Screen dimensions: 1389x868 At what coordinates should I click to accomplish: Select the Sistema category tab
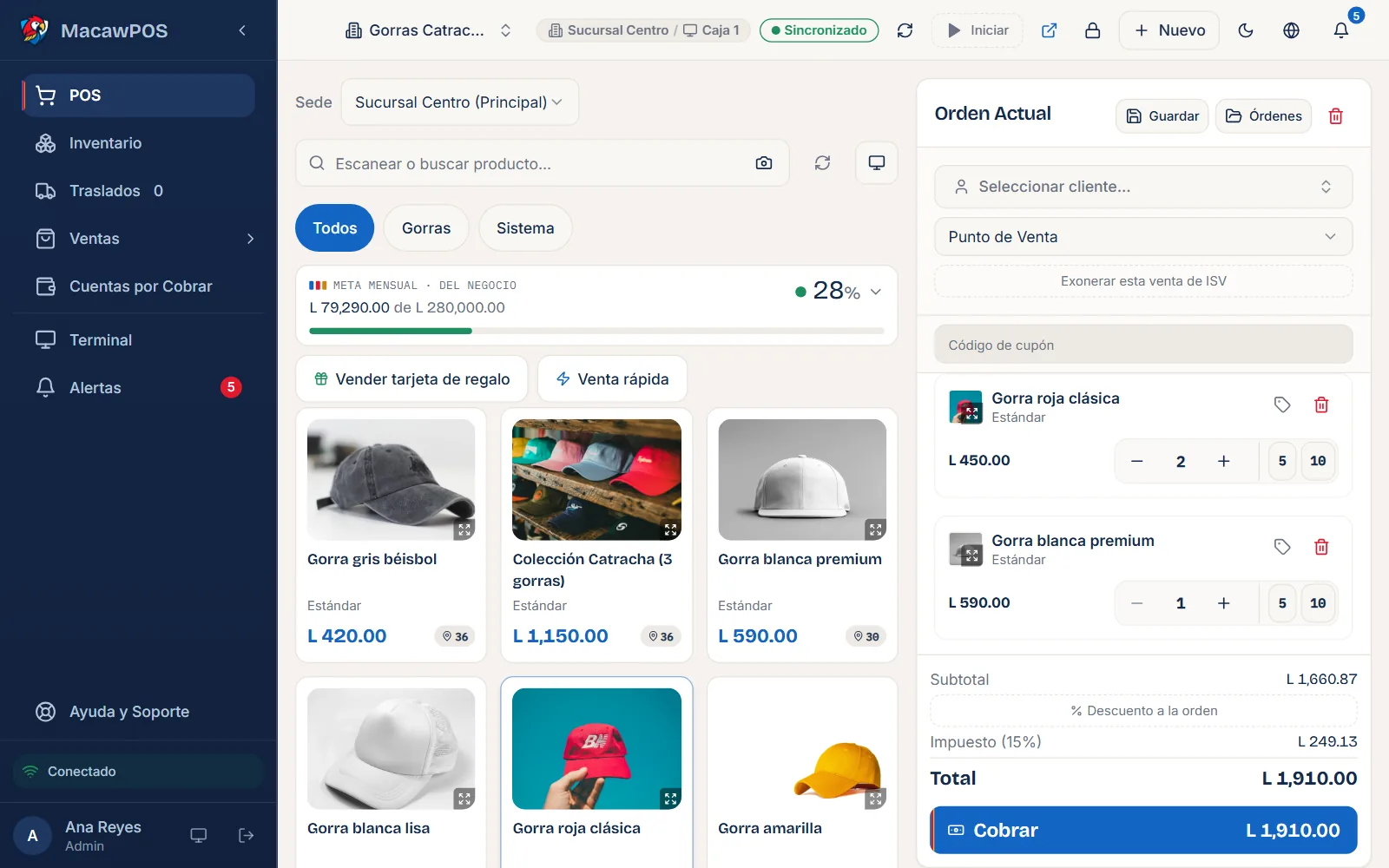[525, 228]
